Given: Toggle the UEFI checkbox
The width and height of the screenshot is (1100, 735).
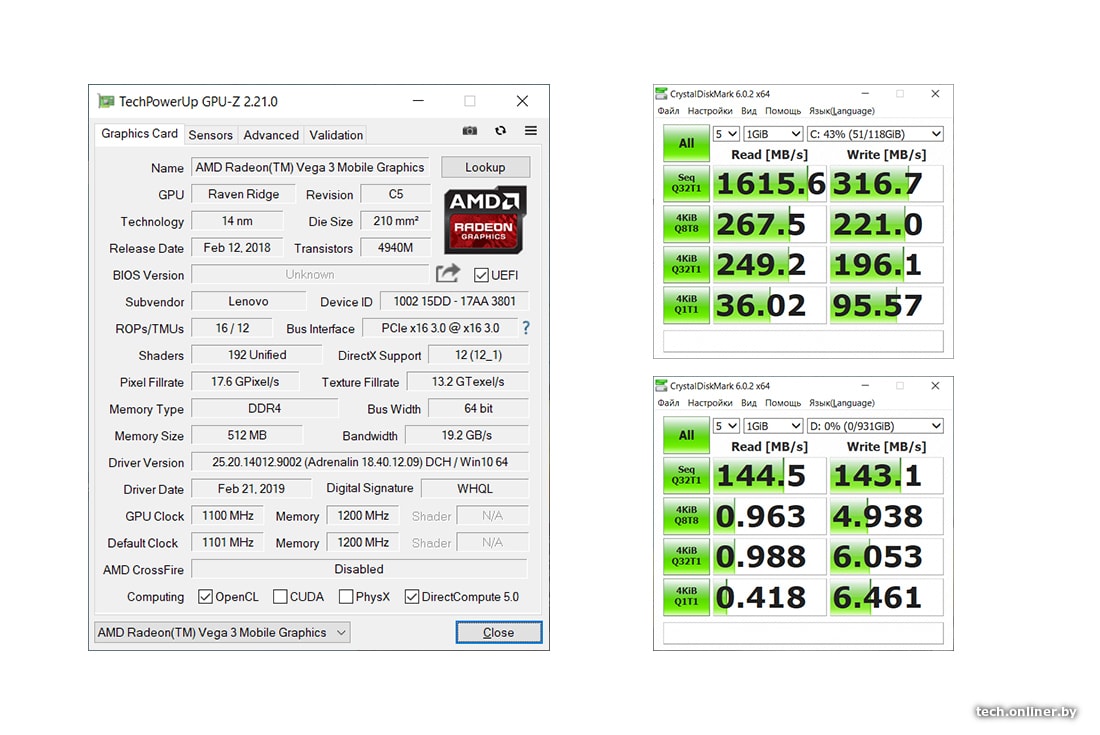Looking at the screenshot, I should pyautogui.click(x=481, y=275).
